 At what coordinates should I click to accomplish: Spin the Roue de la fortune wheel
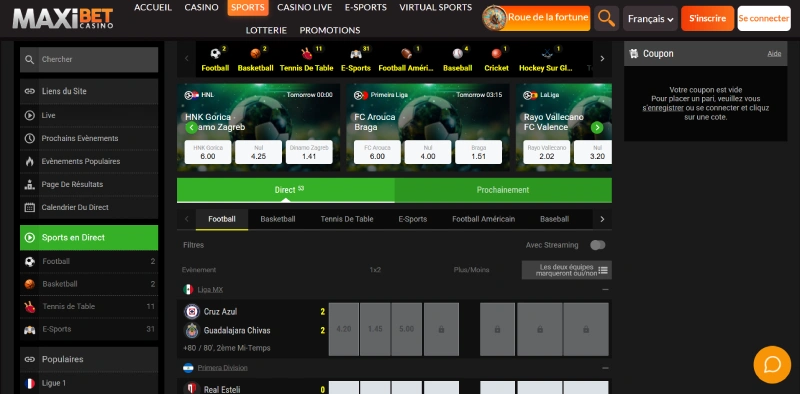click(x=537, y=18)
